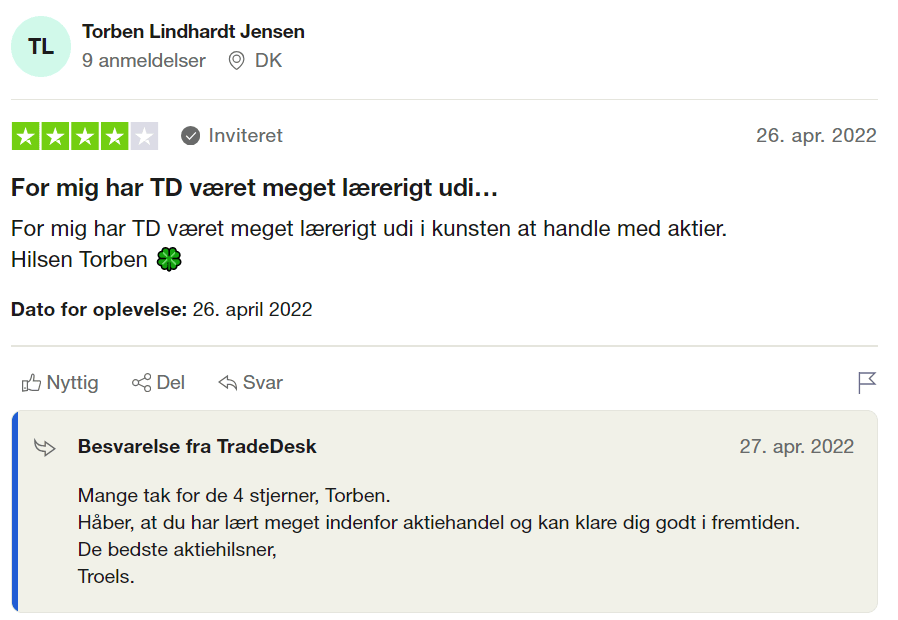Viewport: 898px width, 620px height.
Task: Click the location pin icon
Action: click(236, 61)
